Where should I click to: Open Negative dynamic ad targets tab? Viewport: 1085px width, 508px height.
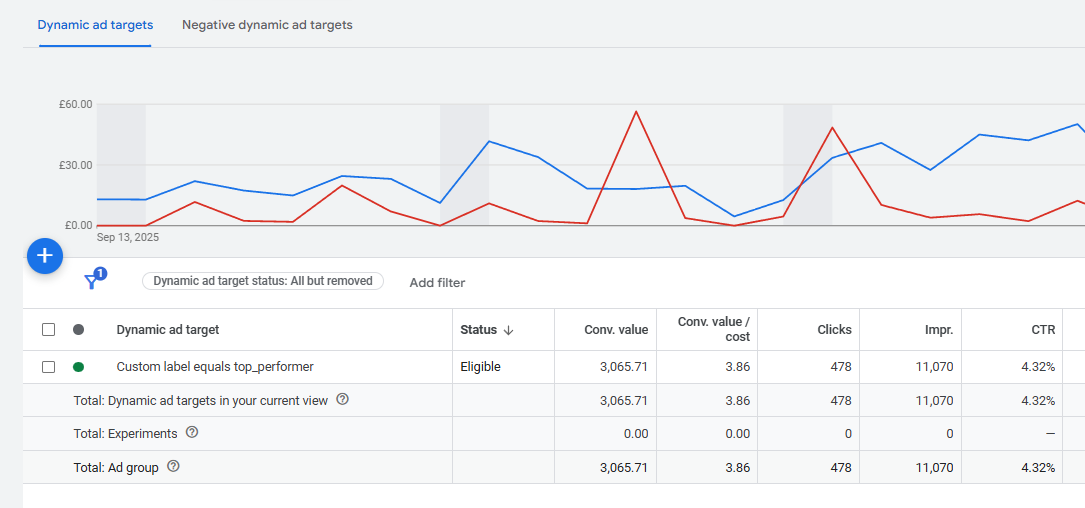(x=267, y=25)
